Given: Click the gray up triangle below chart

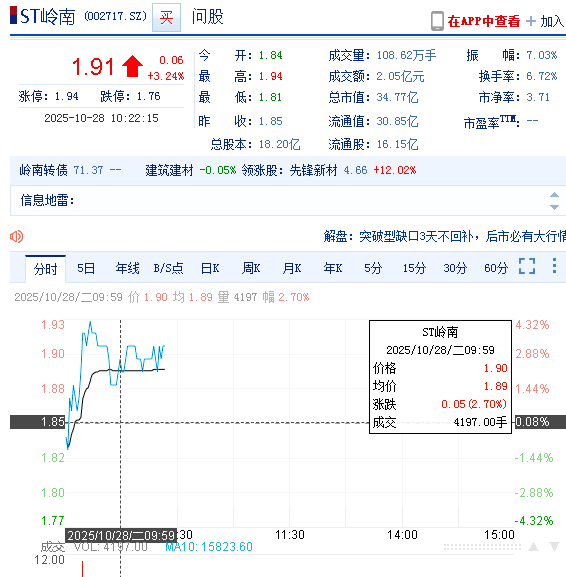Looking at the screenshot, I should [x=533, y=546].
